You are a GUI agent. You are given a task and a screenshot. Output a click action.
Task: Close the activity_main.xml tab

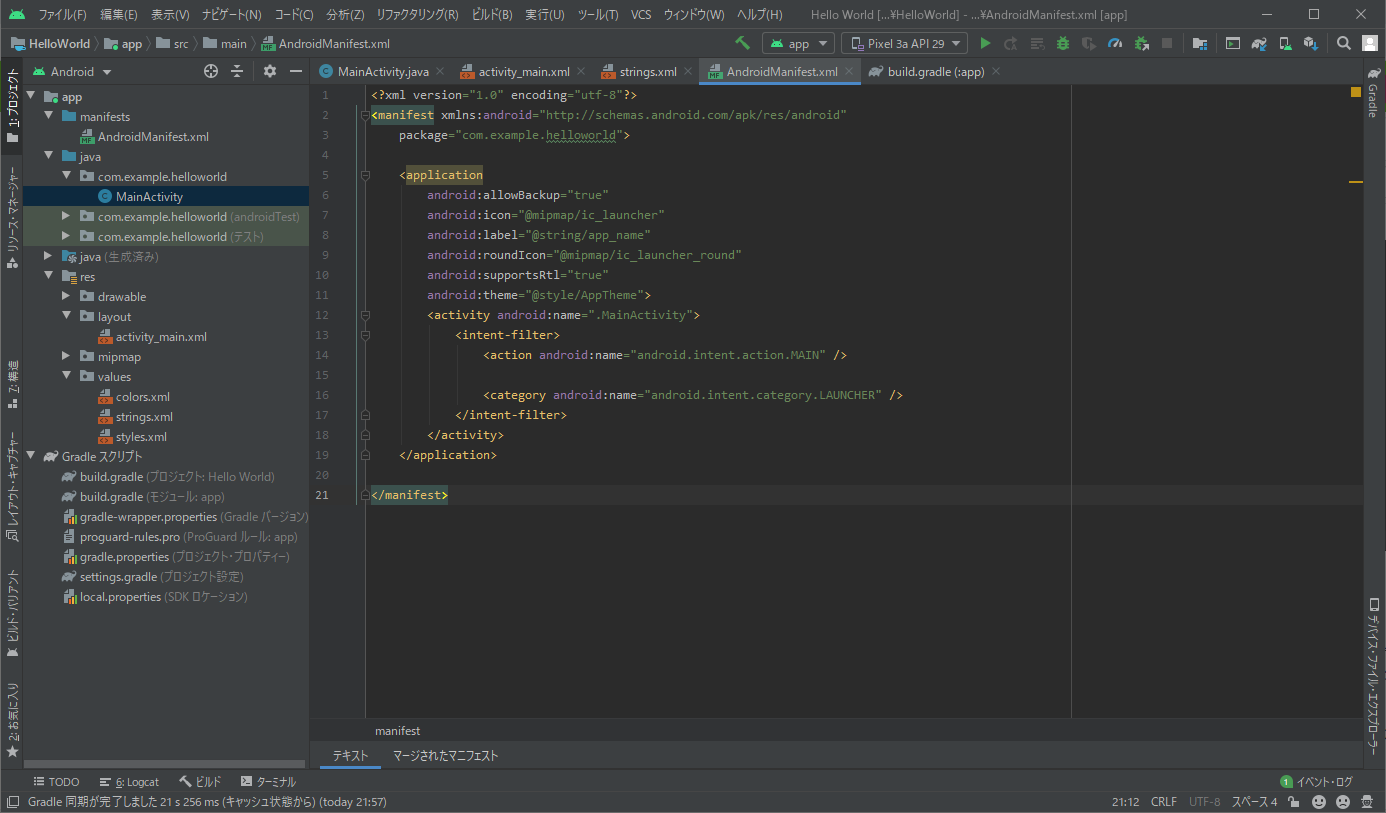coord(581,71)
